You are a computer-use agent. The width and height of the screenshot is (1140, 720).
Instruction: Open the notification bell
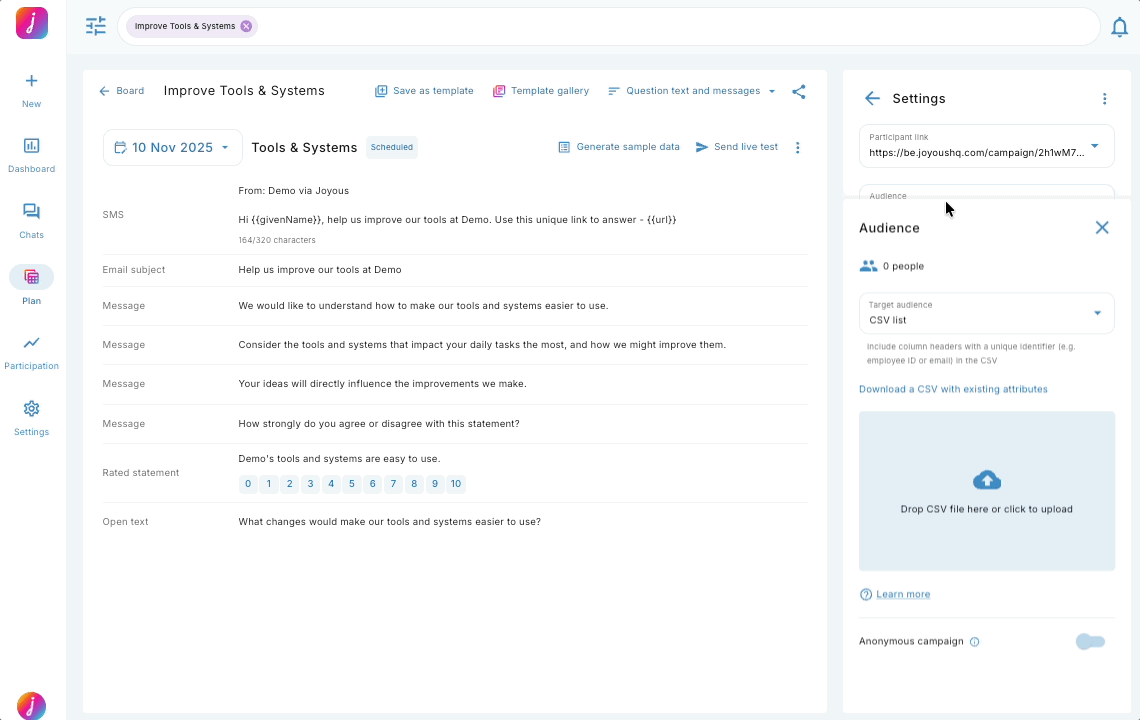1120,27
